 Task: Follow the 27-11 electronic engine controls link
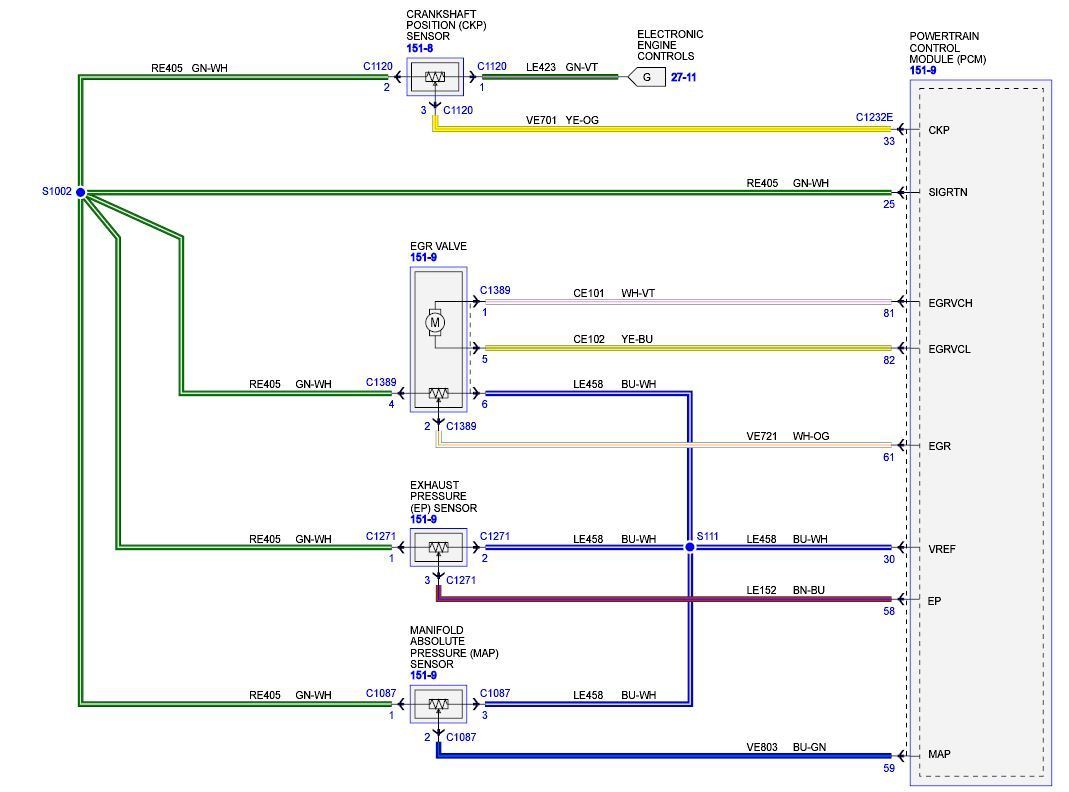684,76
